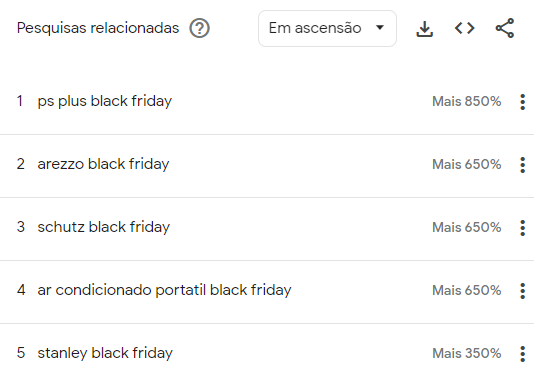The width and height of the screenshot is (537, 377).
Task: Click rank number 3 in the list
Action: click(x=21, y=227)
